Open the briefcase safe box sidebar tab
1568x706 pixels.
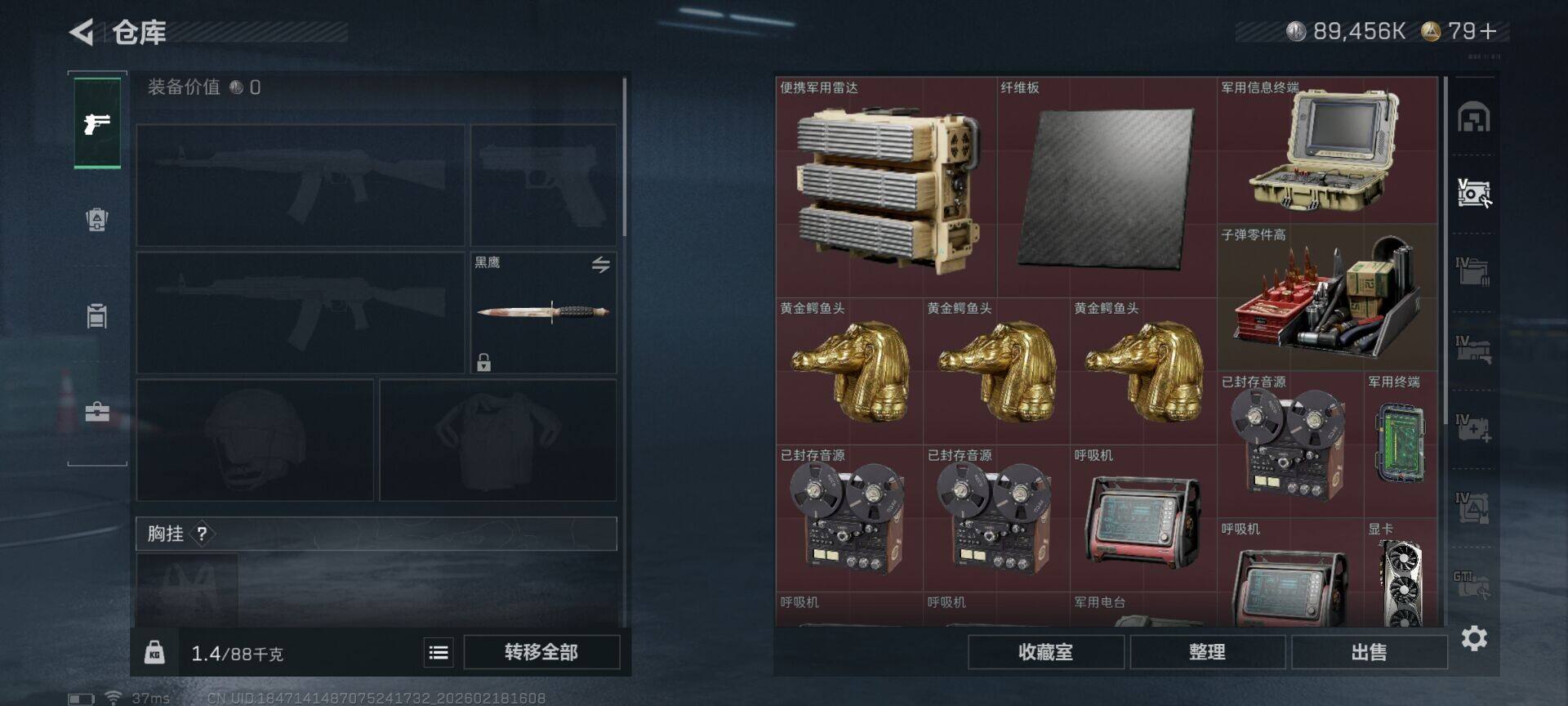pyautogui.click(x=97, y=411)
